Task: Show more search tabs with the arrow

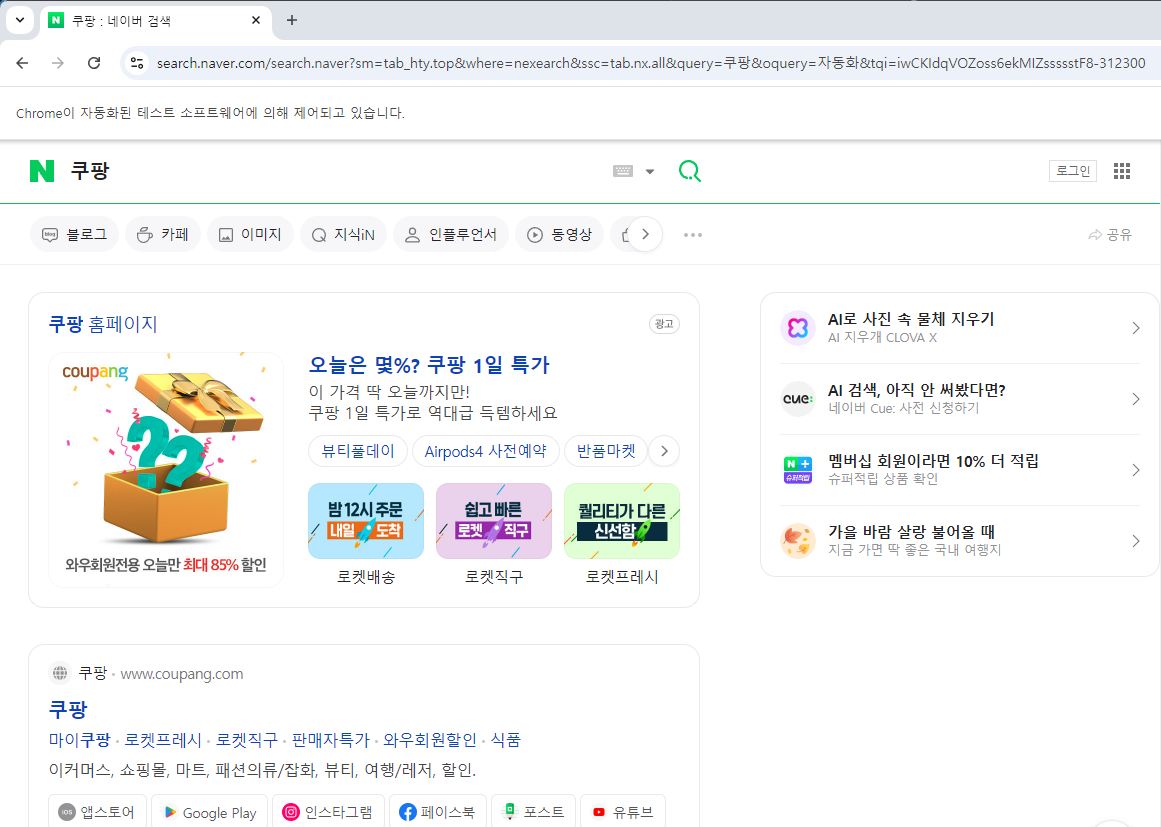Action: (x=645, y=235)
